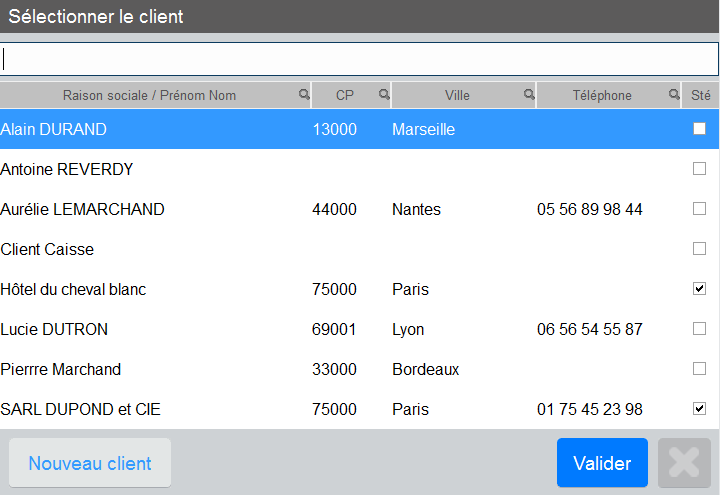Select the Aurélie LEMARCHAND row

pyautogui.click(x=359, y=209)
